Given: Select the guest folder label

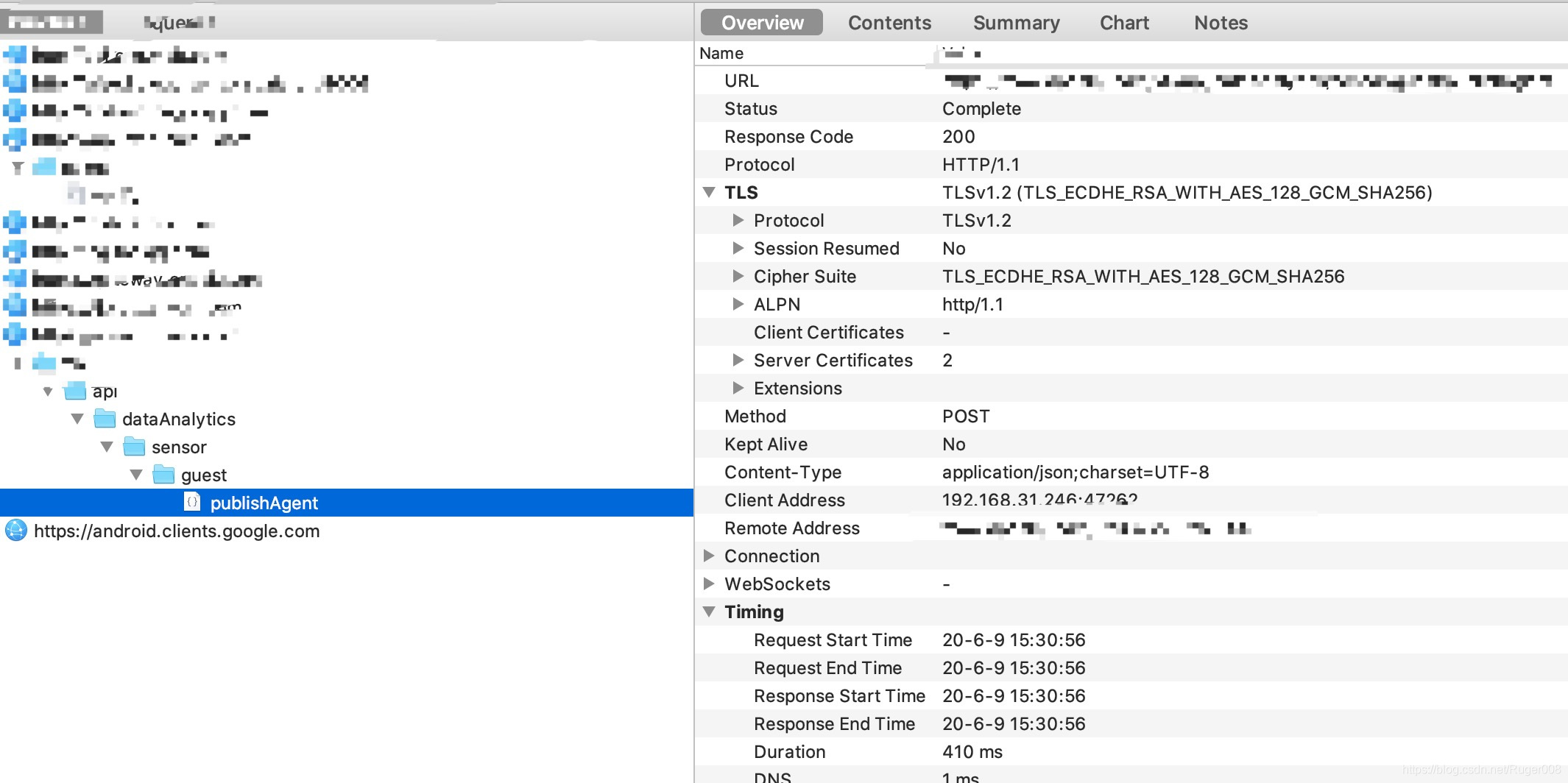Looking at the screenshot, I should [x=204, y=475].
